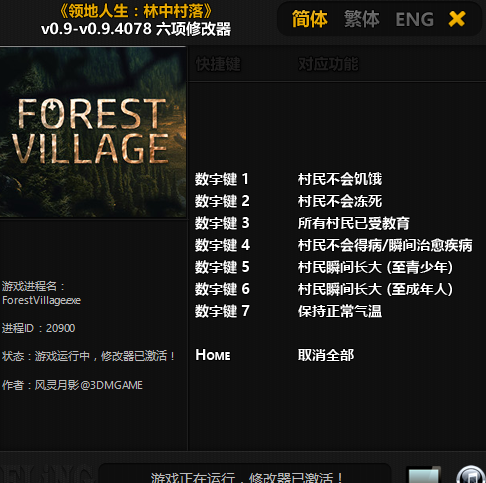Switch language to 简体 (Simplified Chinese)
The height and width of the screenshot is (483, 486).
[310, 19]
